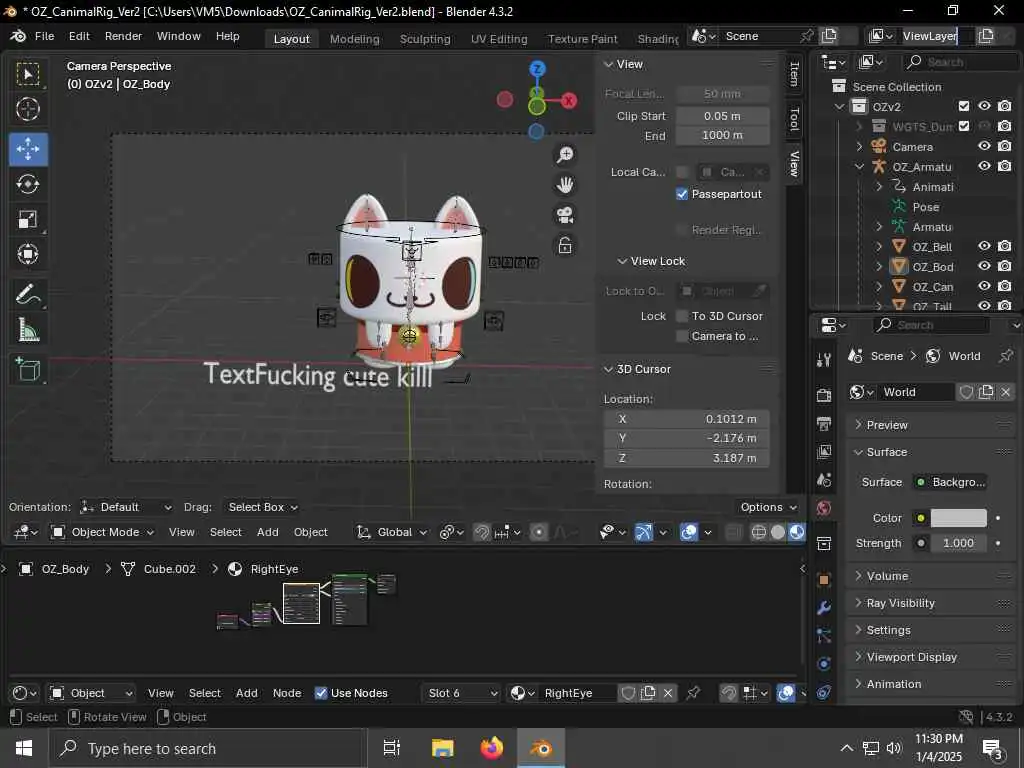Pick the Scale tool
1024x768 pixels.
tap(27, 219)
